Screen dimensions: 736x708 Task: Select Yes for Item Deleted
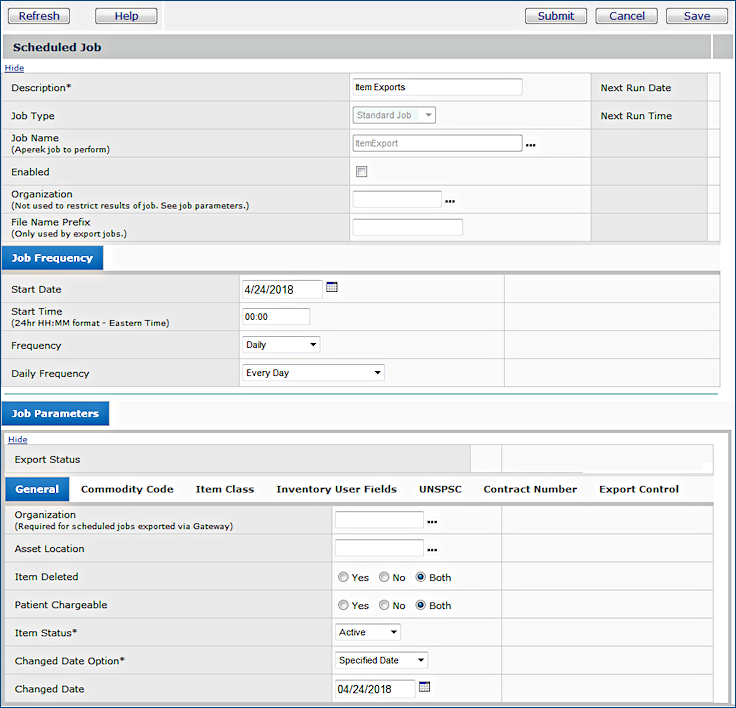tap(344, 578)
